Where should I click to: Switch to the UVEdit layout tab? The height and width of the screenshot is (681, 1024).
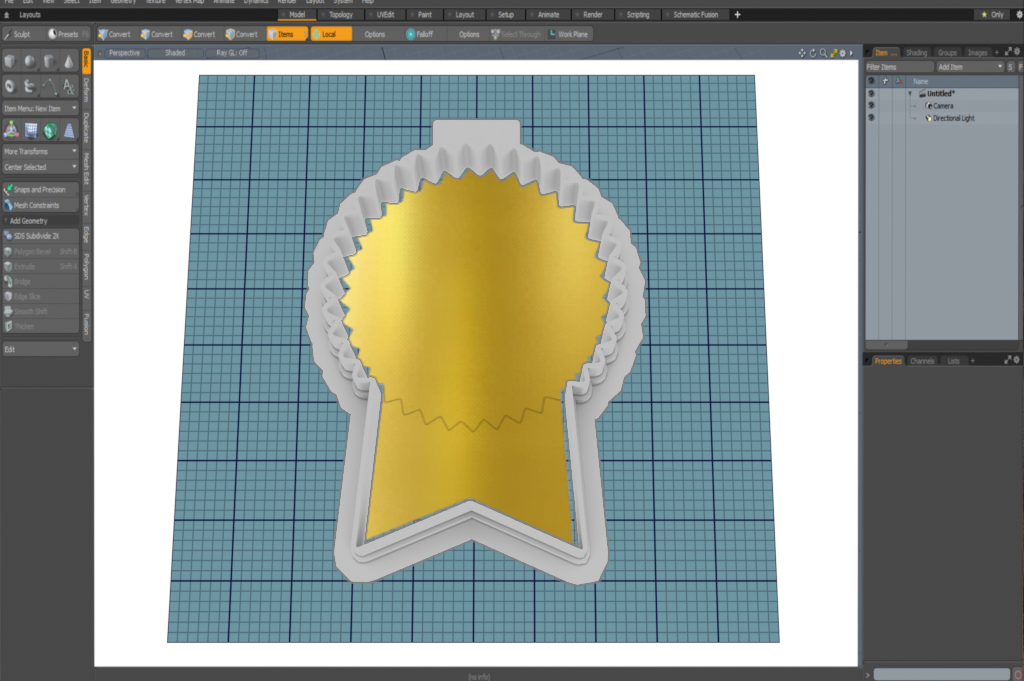coord(384,14)
